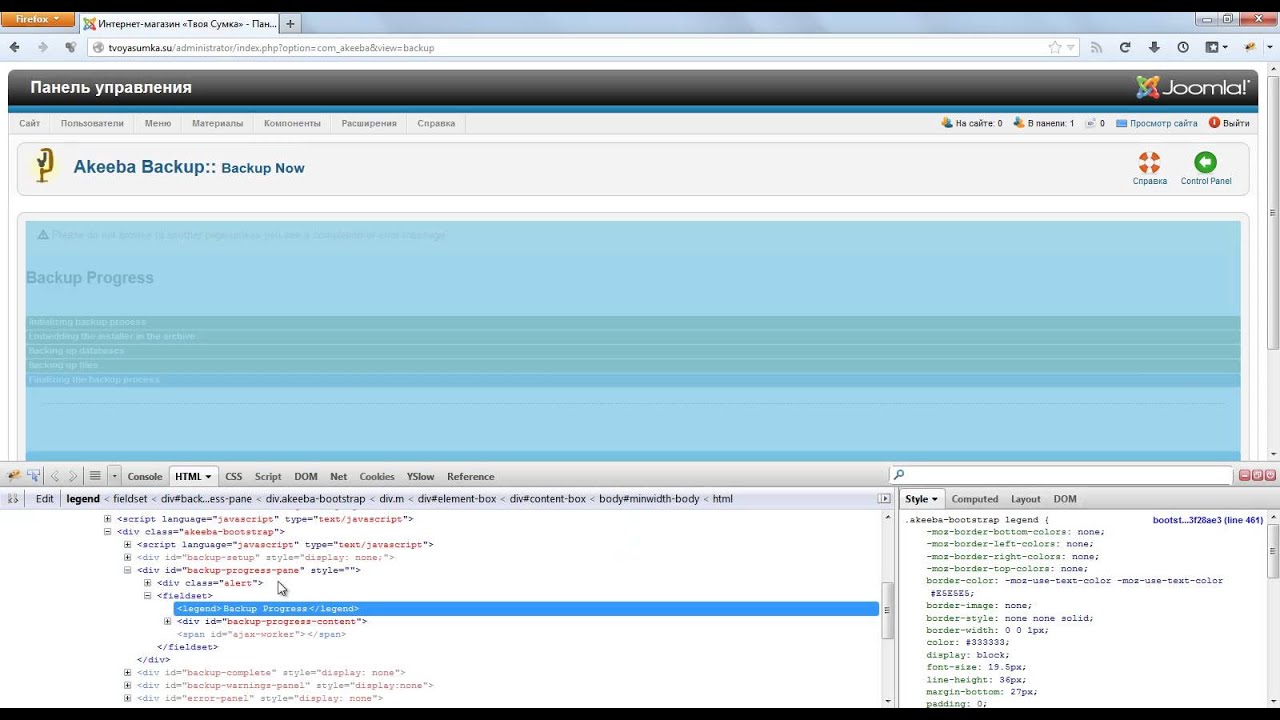This screenshot has width=1280, height=720.
Task: Switch to the Computed side tab
Action: pyautogui.click(x=975, y=499)
